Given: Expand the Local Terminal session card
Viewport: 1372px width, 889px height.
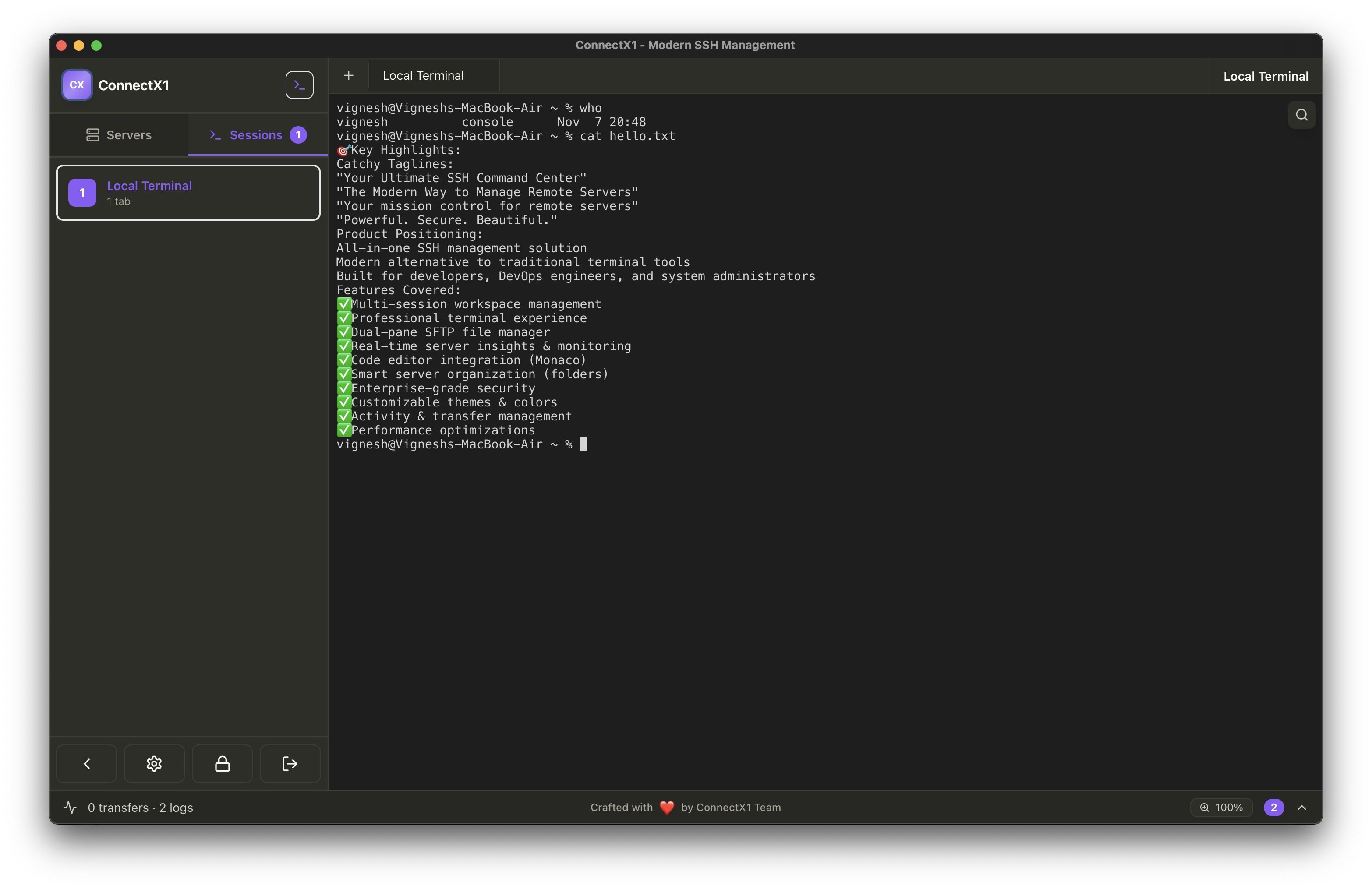Looking at the screenshot, I should pyautogui.click(x=188, y=192).
